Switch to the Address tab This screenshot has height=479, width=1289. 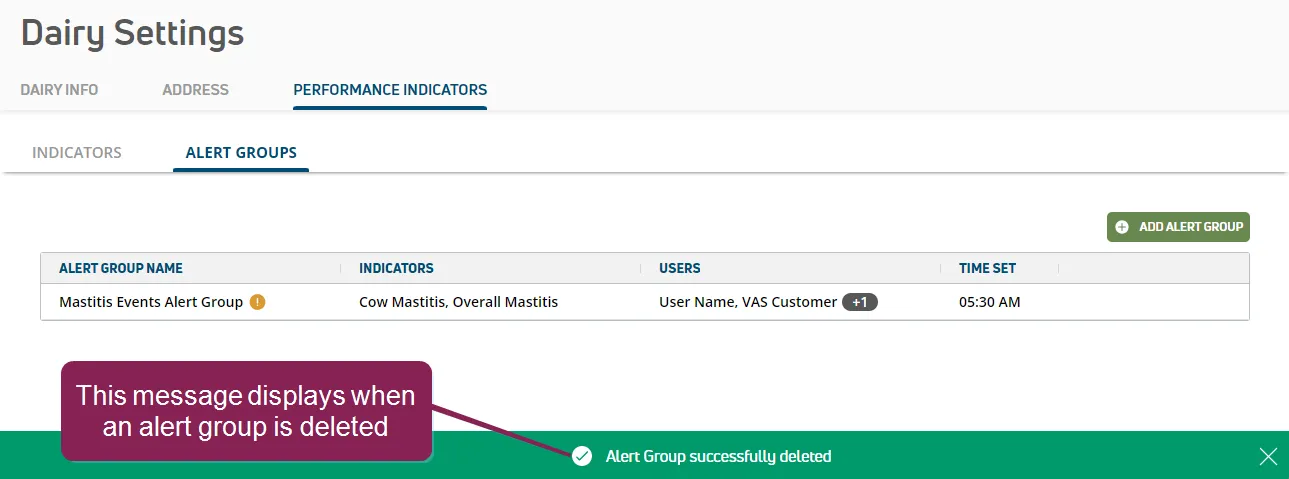tap(195, 90)
